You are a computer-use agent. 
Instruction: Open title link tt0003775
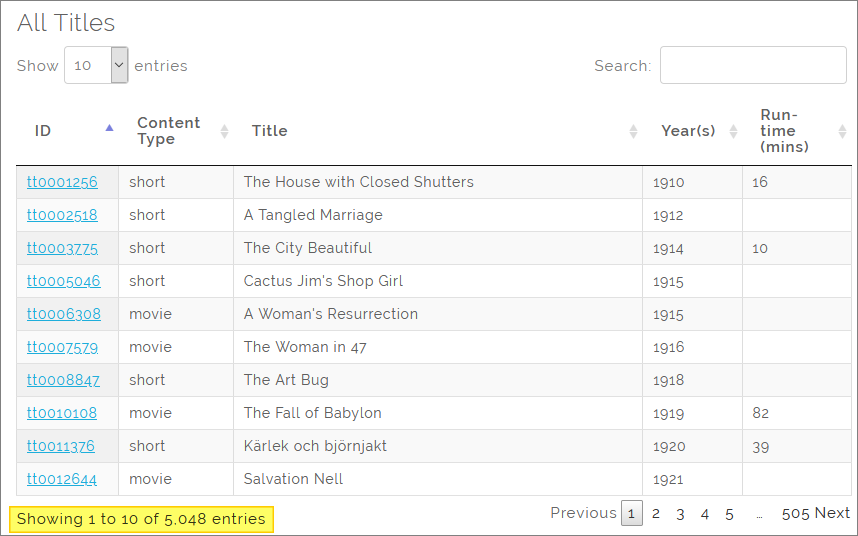coord(62,248)
